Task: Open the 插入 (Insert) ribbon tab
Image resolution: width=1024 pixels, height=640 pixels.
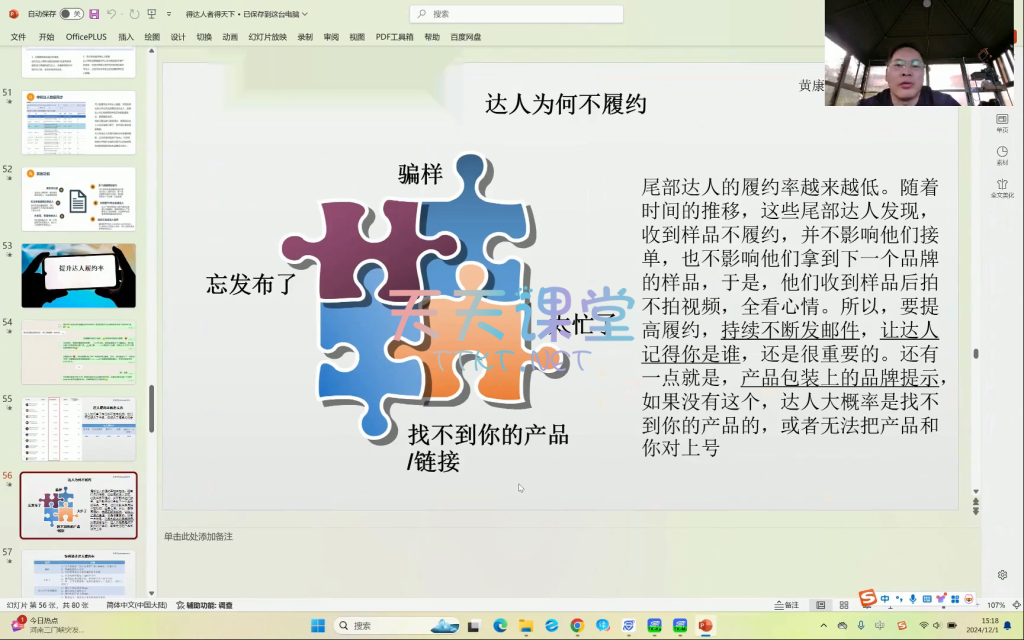Action: (126, 37)
